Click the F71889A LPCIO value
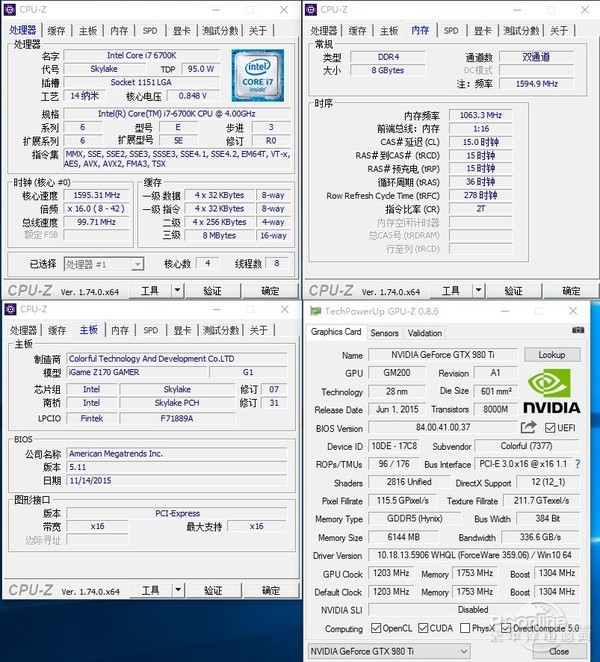Image resolution: width=600 pixels, height=662 pixels. pos(177,418)
